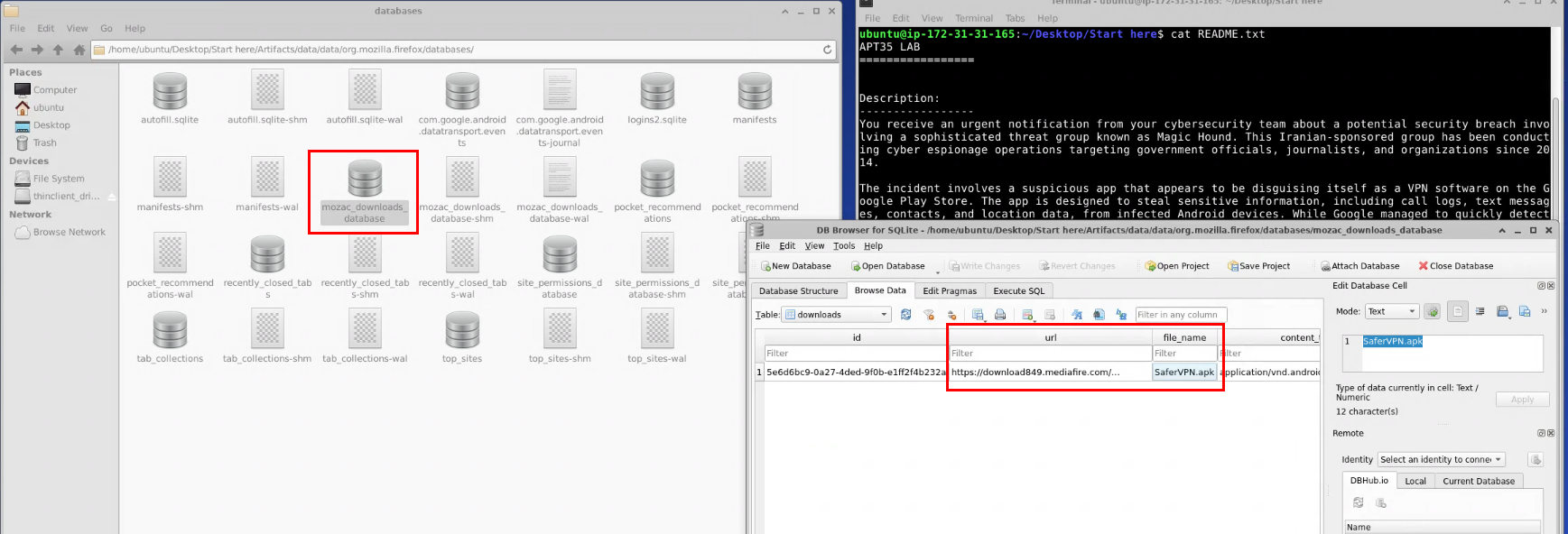1568x534 pixels.
Task: Switch to the Execute SQL tab
Action: (x=1018, y=291)
